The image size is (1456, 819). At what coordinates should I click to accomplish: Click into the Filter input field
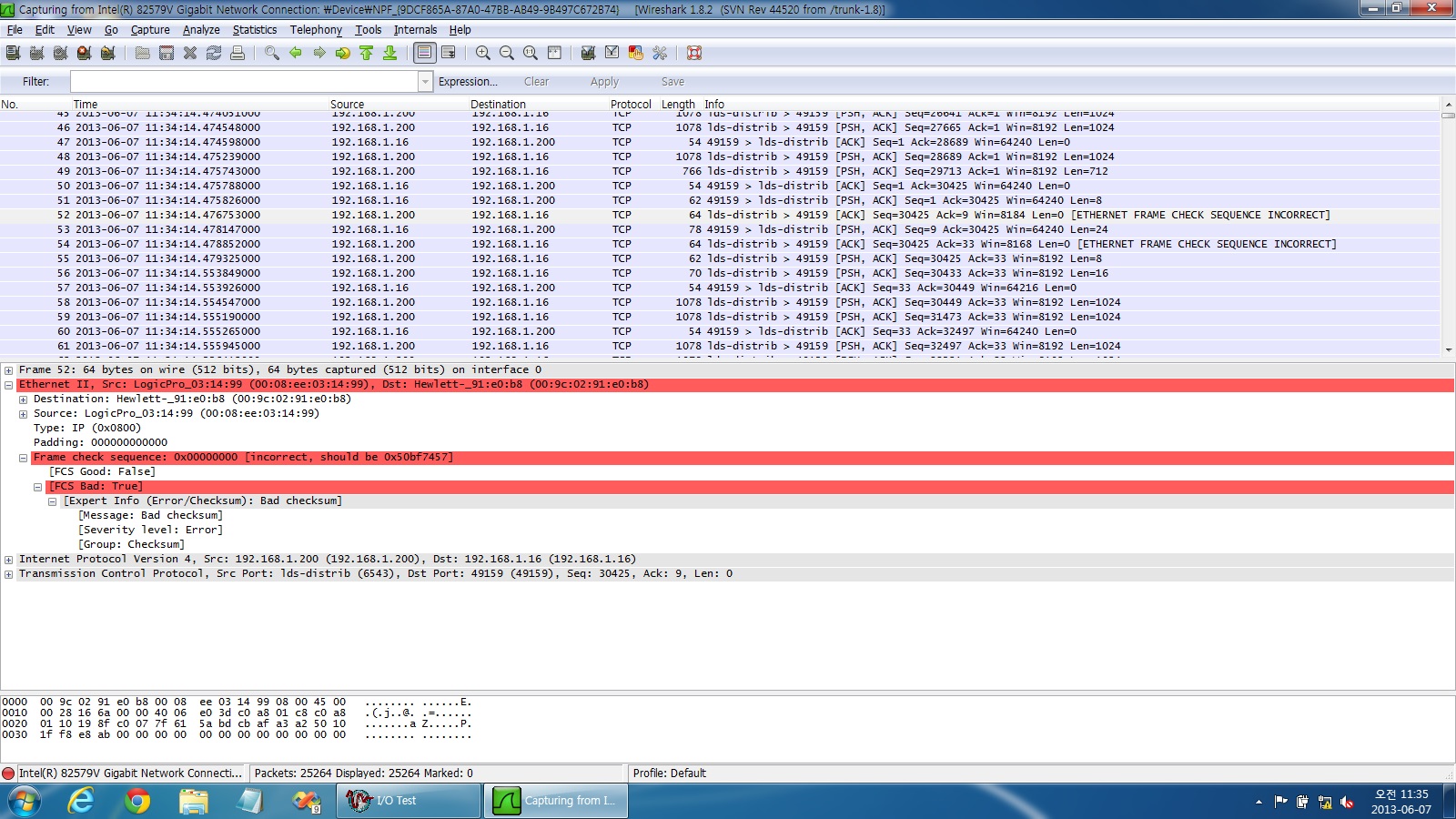(x=244, y=82)
